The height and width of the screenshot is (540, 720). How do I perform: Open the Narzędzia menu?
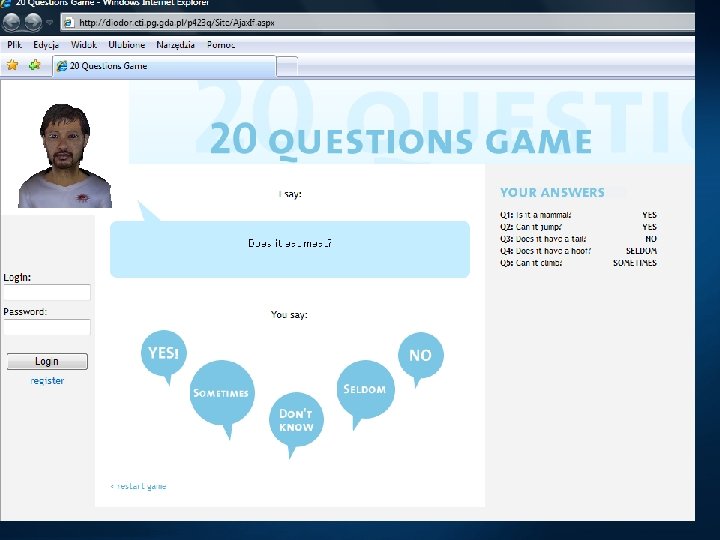175,45
